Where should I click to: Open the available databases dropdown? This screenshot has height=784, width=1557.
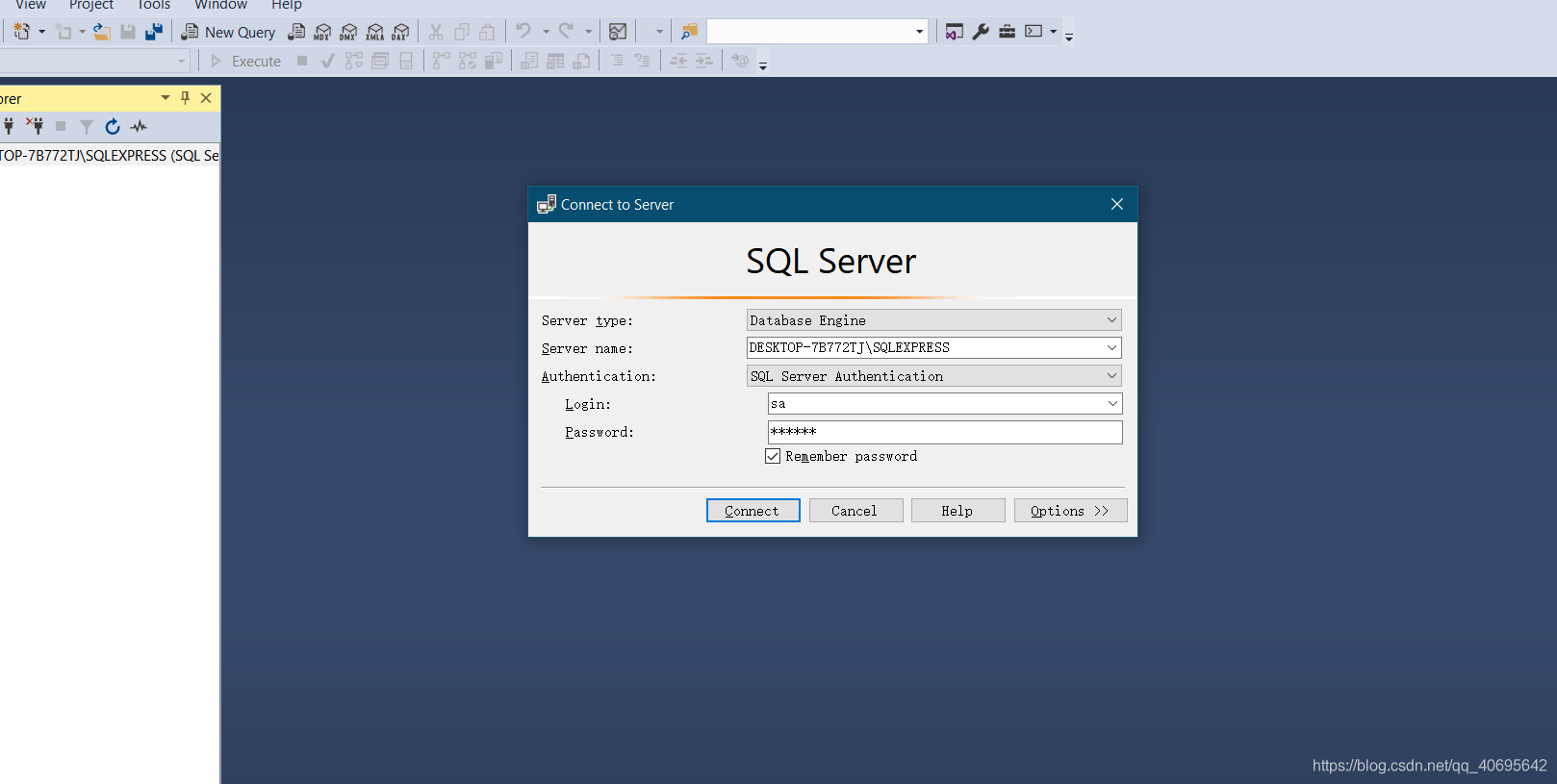click(x=181, y=61)
